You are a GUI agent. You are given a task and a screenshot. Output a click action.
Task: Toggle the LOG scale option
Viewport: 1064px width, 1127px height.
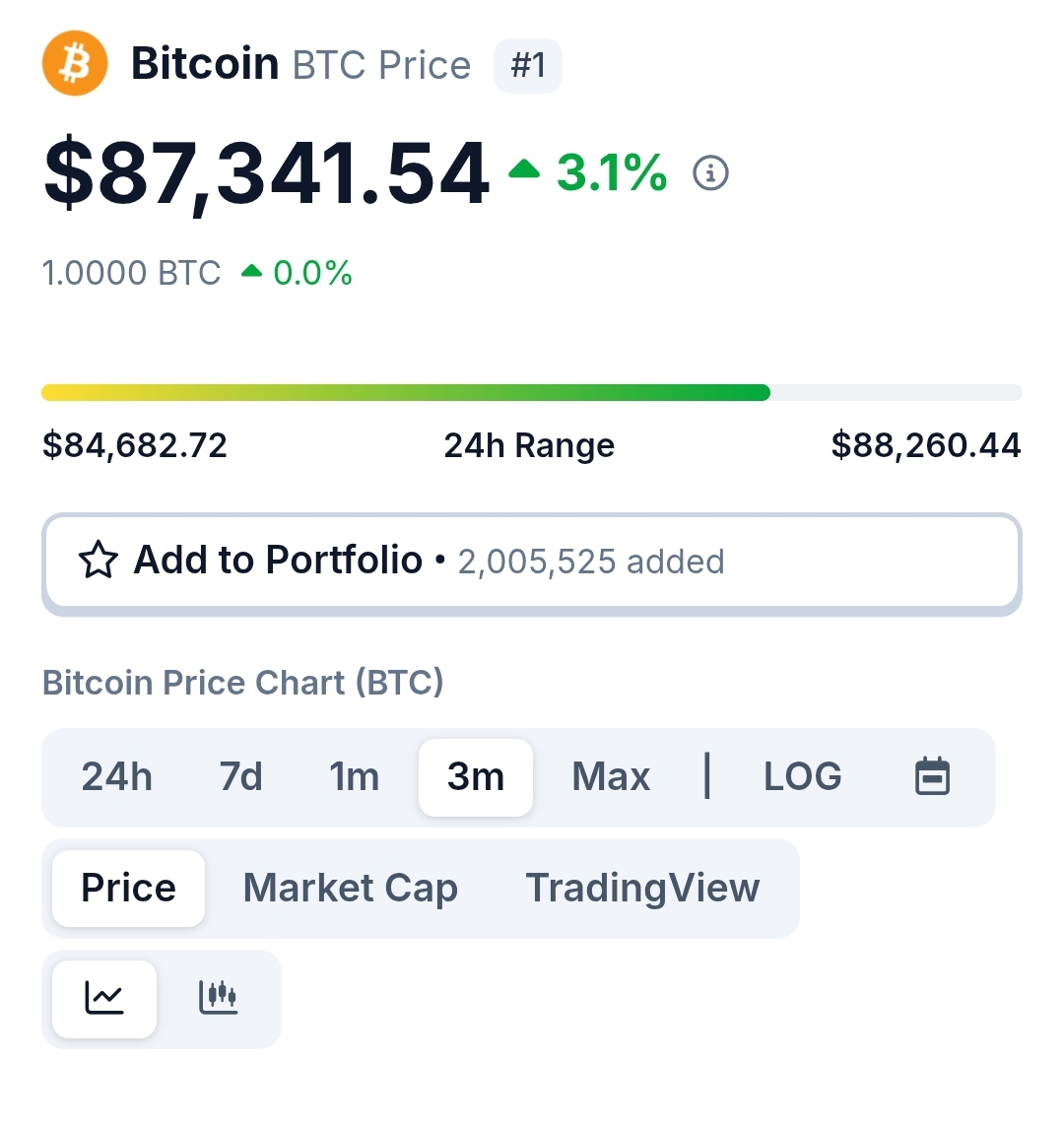(802, 777)
